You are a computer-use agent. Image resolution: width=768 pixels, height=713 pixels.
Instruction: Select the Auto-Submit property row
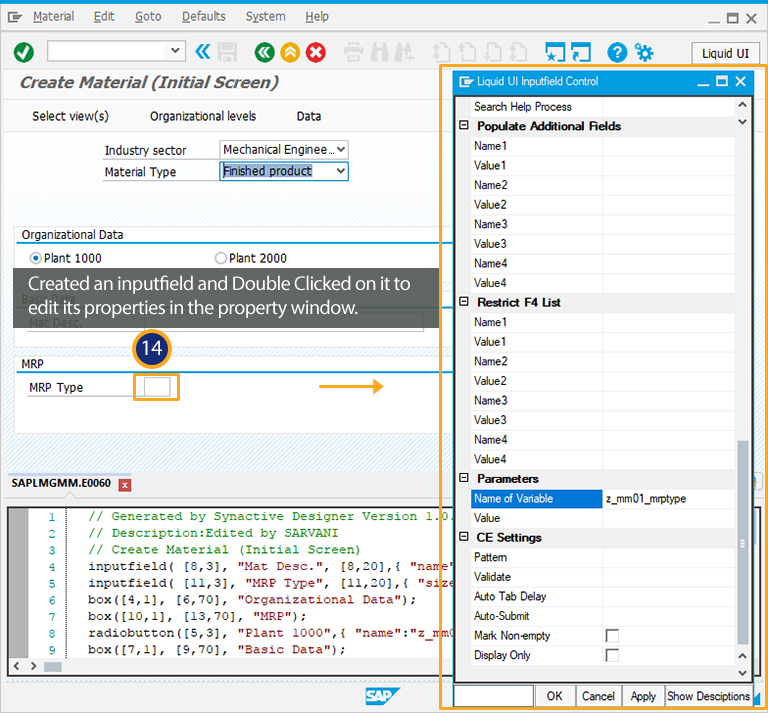pos(603,616)
